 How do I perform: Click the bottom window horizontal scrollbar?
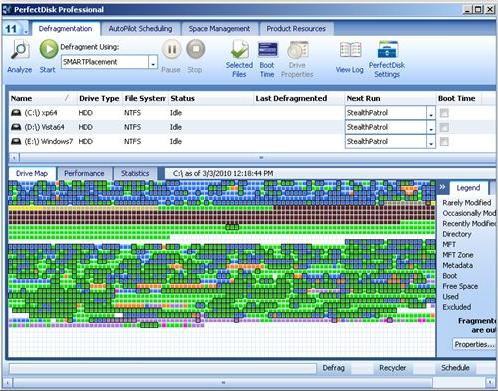coord(223,382)
